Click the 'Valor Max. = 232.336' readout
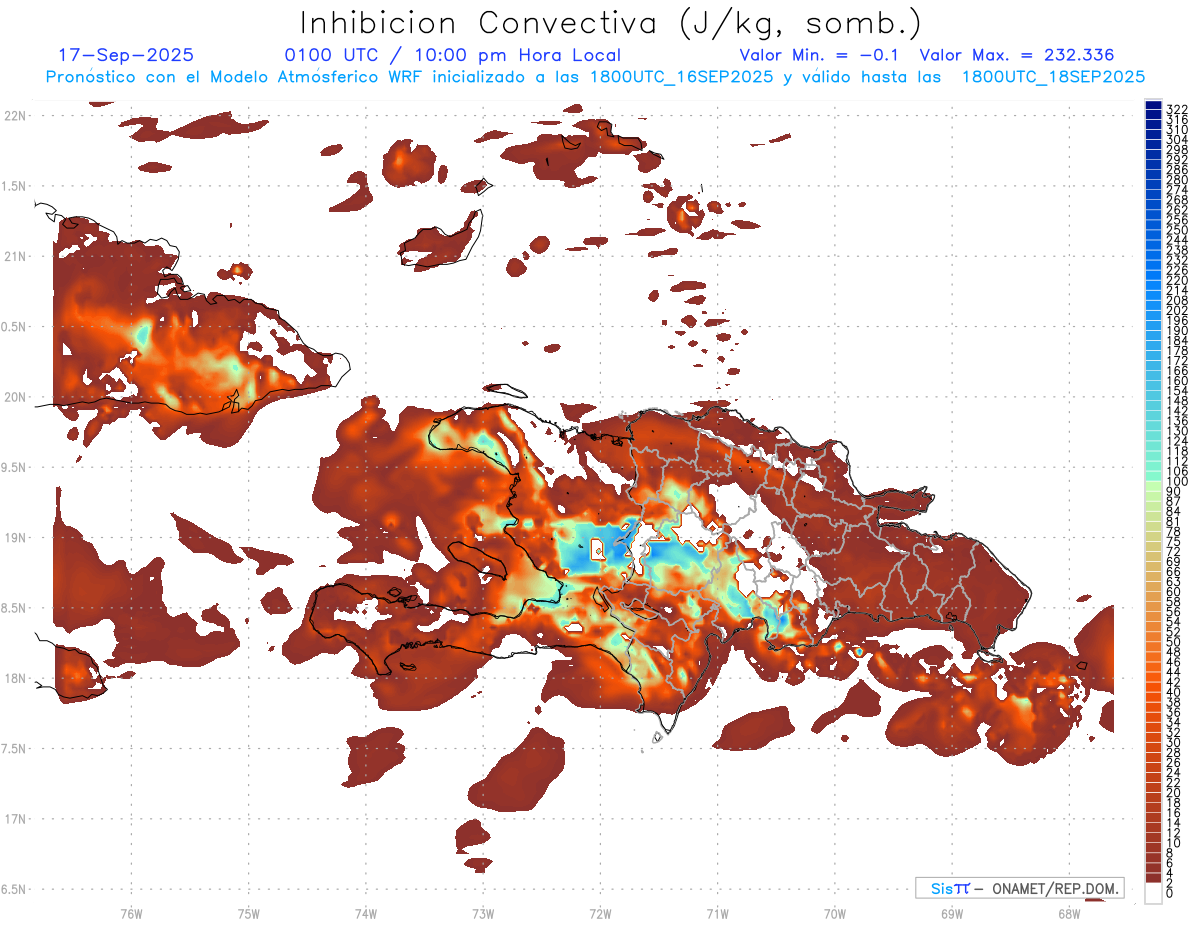The width and height of the screenshot is (1200, 927). tap(1016, 55)
